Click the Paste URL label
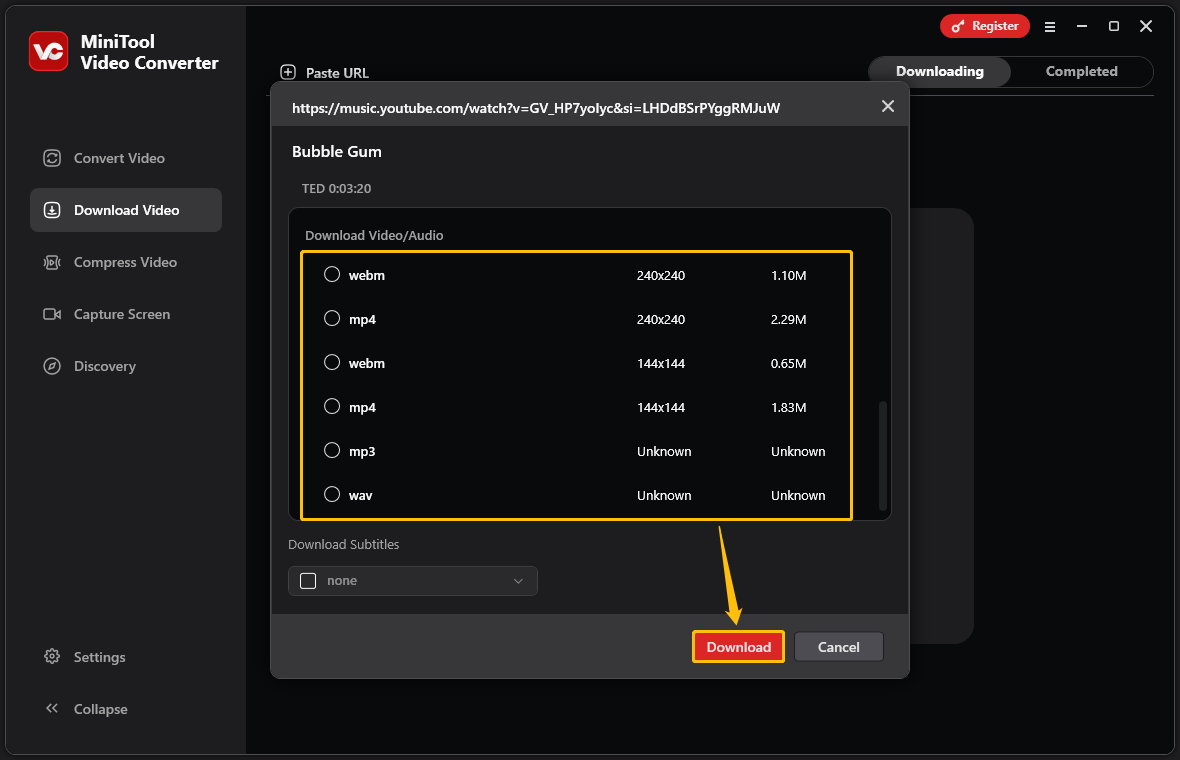This screenshot has width=1180, height=760. [x=337, y=73]
